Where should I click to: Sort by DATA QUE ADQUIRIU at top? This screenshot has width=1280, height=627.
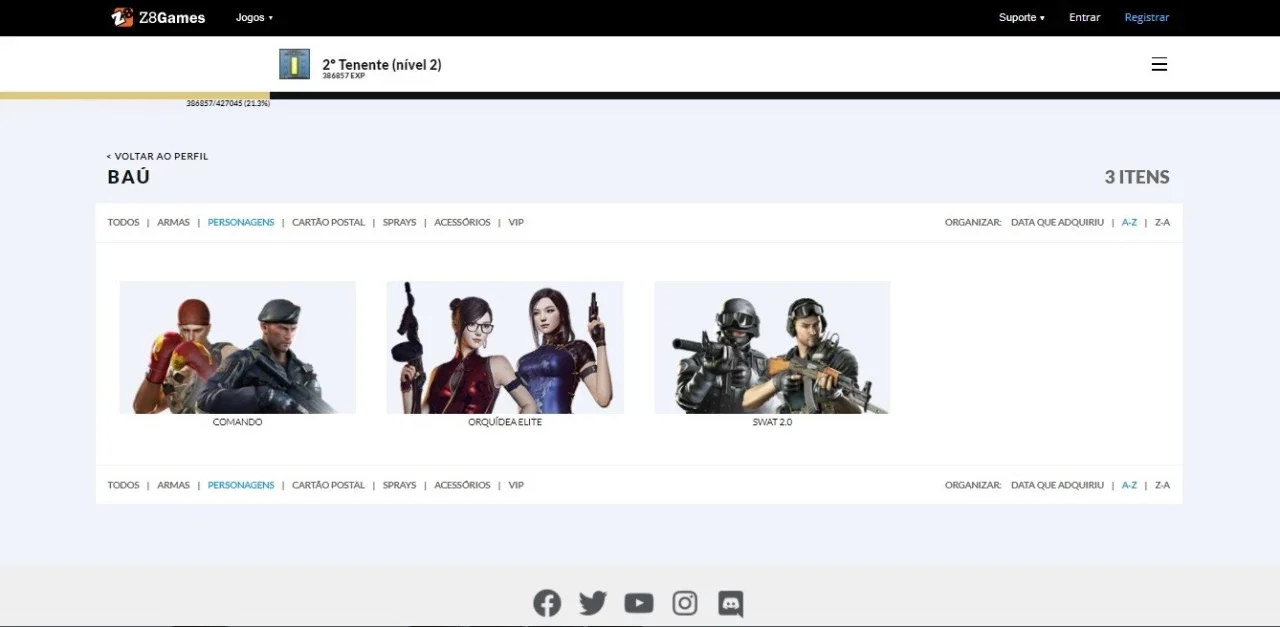1057,222
